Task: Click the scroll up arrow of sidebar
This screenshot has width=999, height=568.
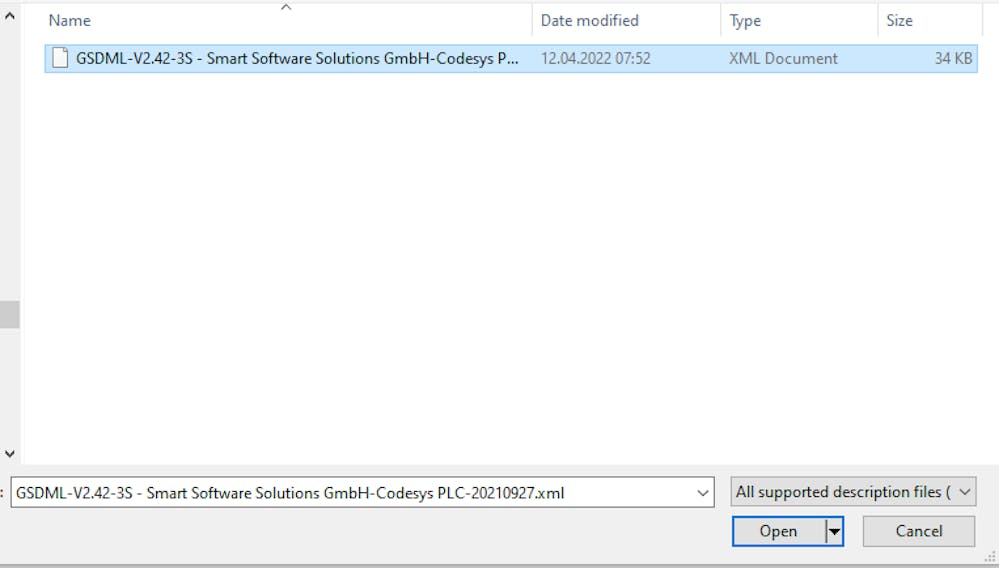Action: (10, 17)
